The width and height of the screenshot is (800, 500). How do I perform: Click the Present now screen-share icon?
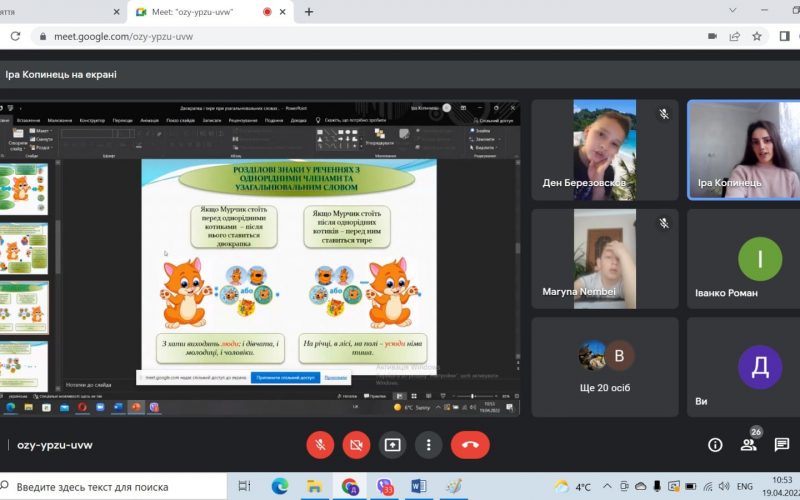[392, 445]
